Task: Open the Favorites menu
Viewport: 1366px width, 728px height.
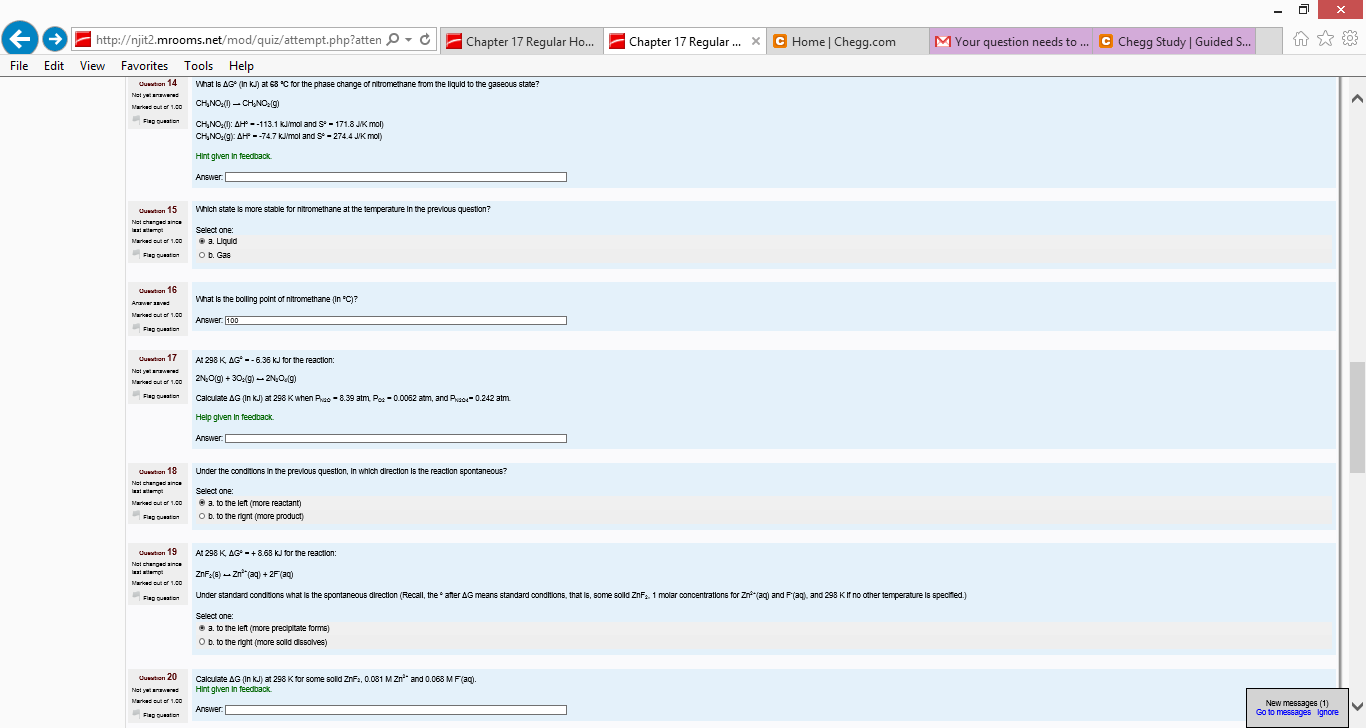Action: (x=144, y=65)
